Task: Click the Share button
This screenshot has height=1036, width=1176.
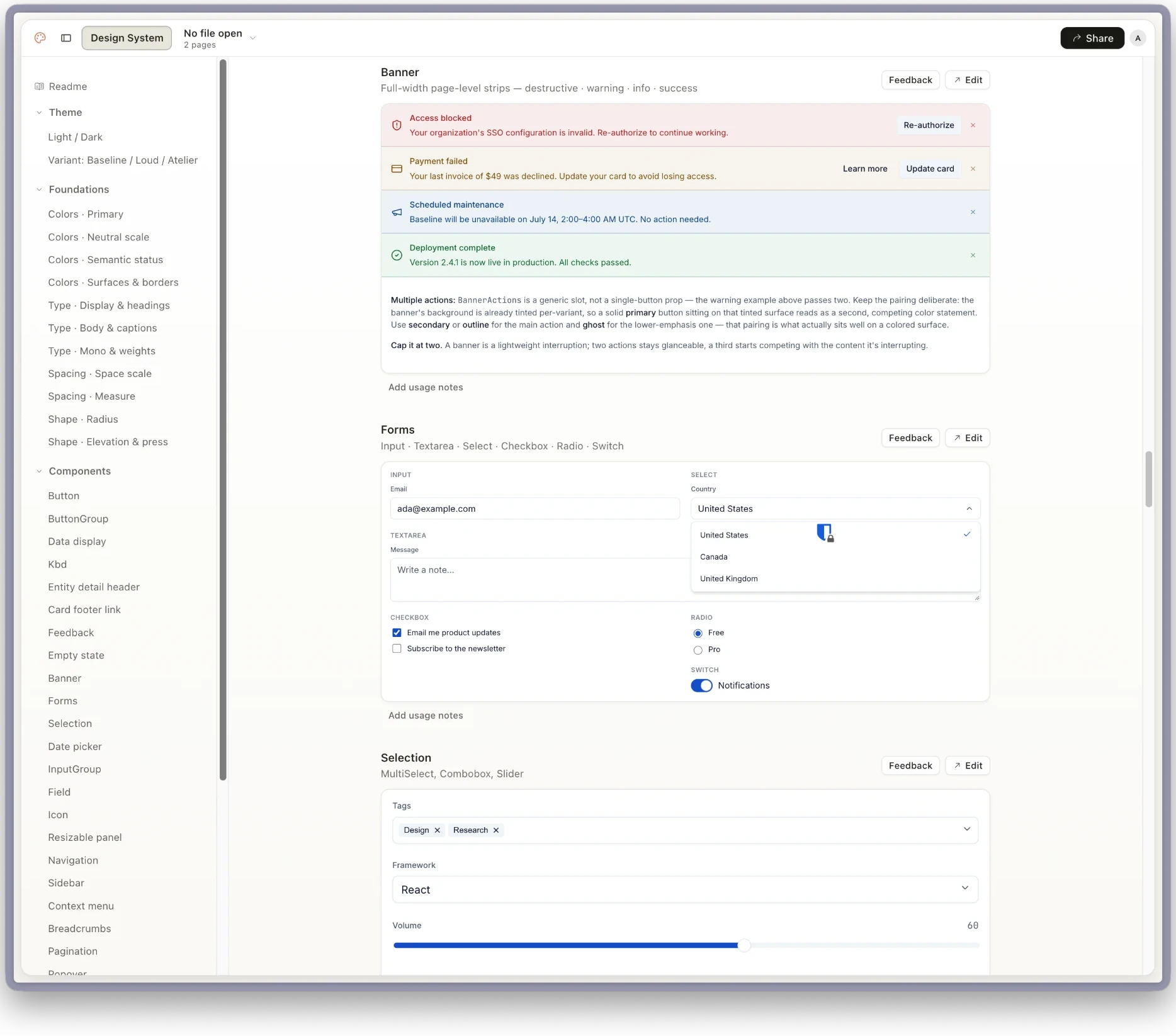Action: [x=1092, y=38]
